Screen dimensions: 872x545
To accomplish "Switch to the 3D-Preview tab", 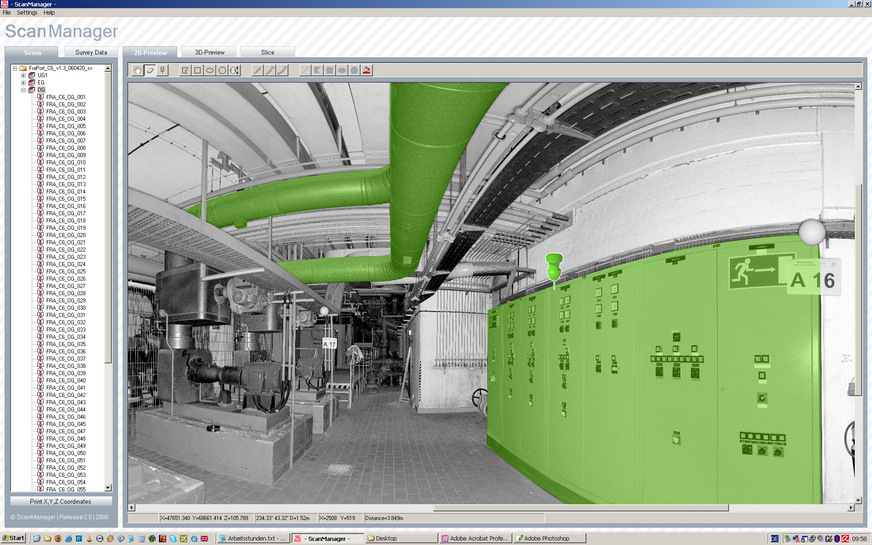I will pyautogui.click(x=209, y=52).
